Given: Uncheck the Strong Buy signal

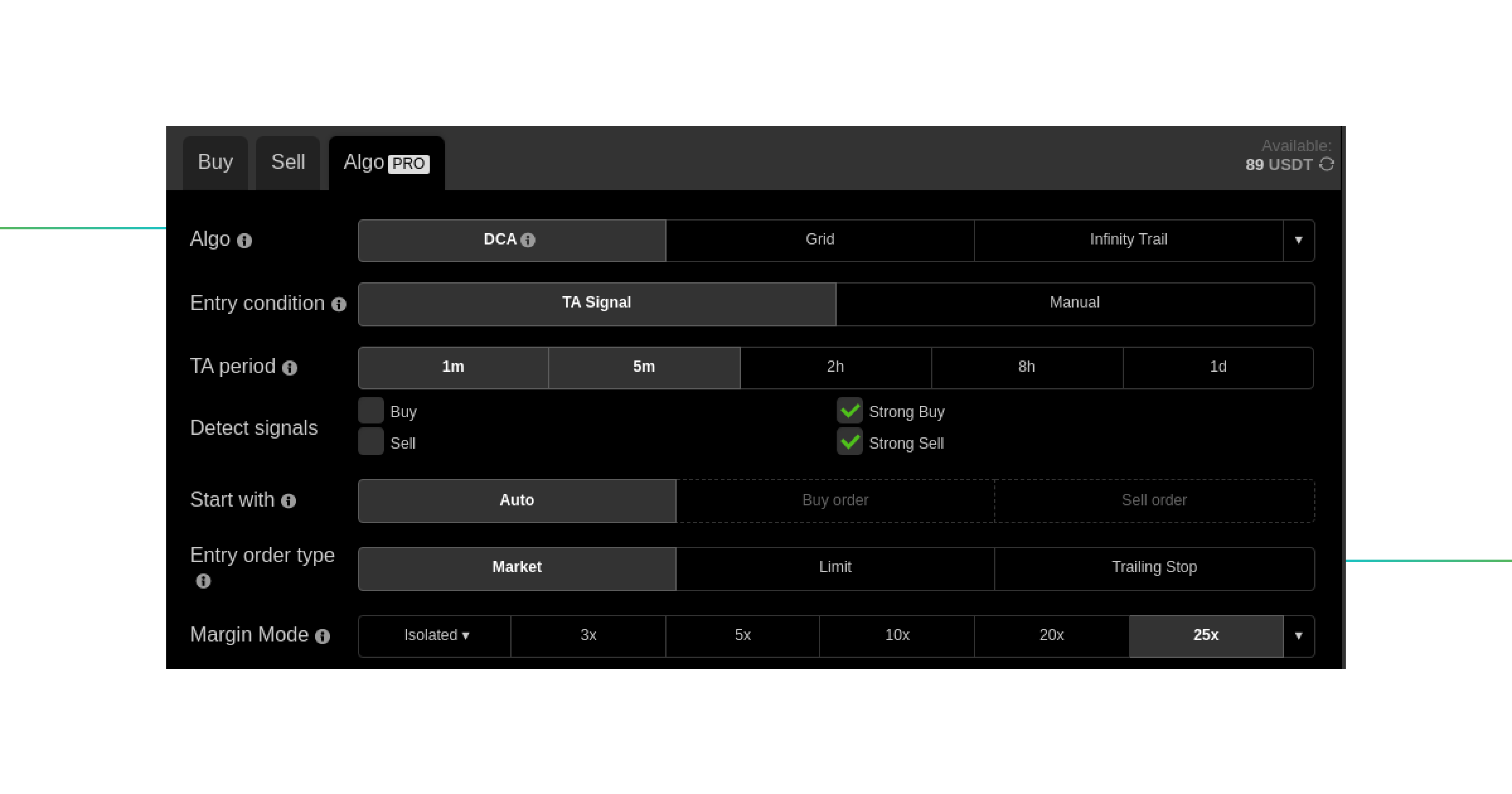Looking at the screenshot, I should coord(849,410).
